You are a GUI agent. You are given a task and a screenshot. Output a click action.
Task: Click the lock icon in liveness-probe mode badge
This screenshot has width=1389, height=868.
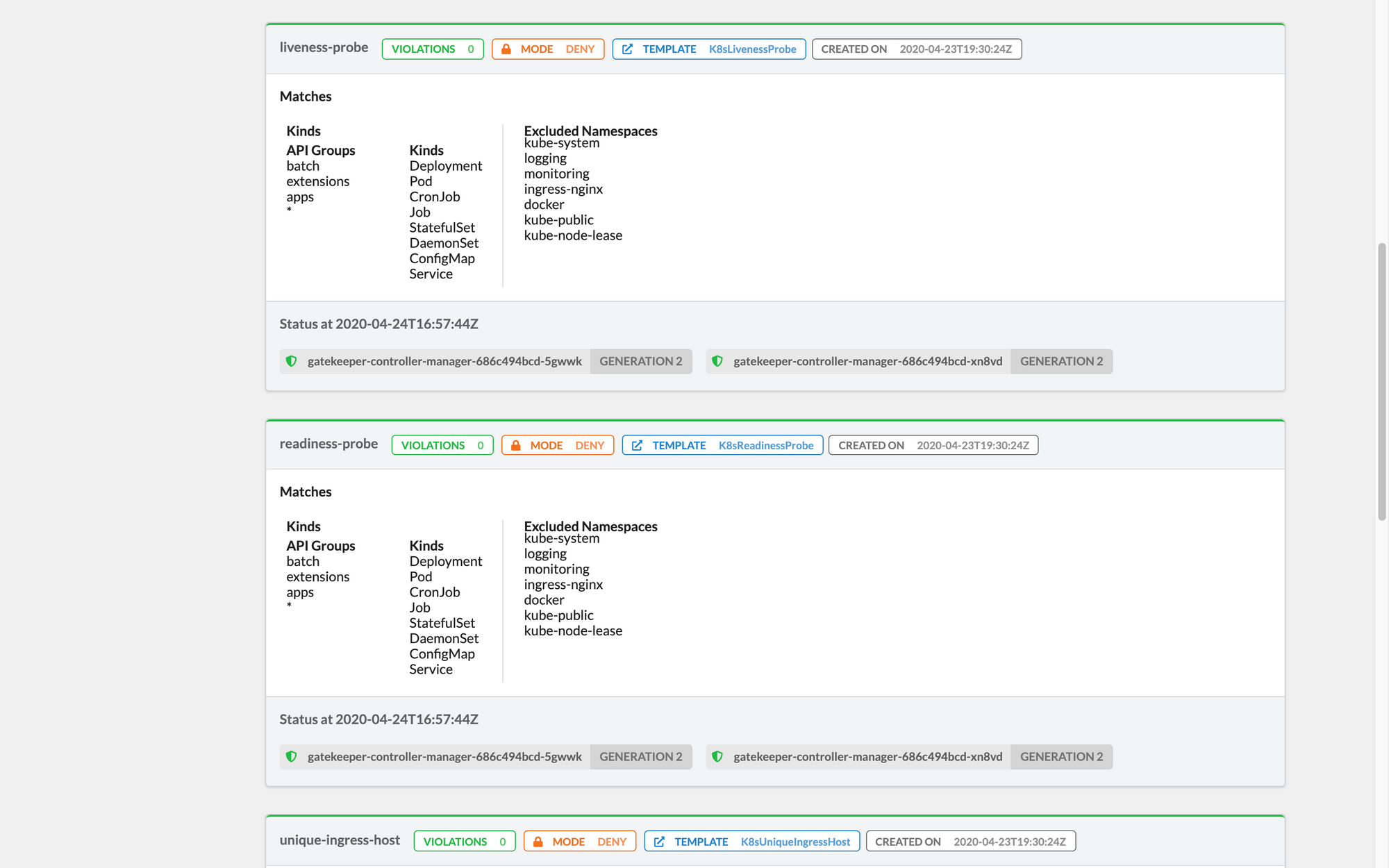(506, 49)
